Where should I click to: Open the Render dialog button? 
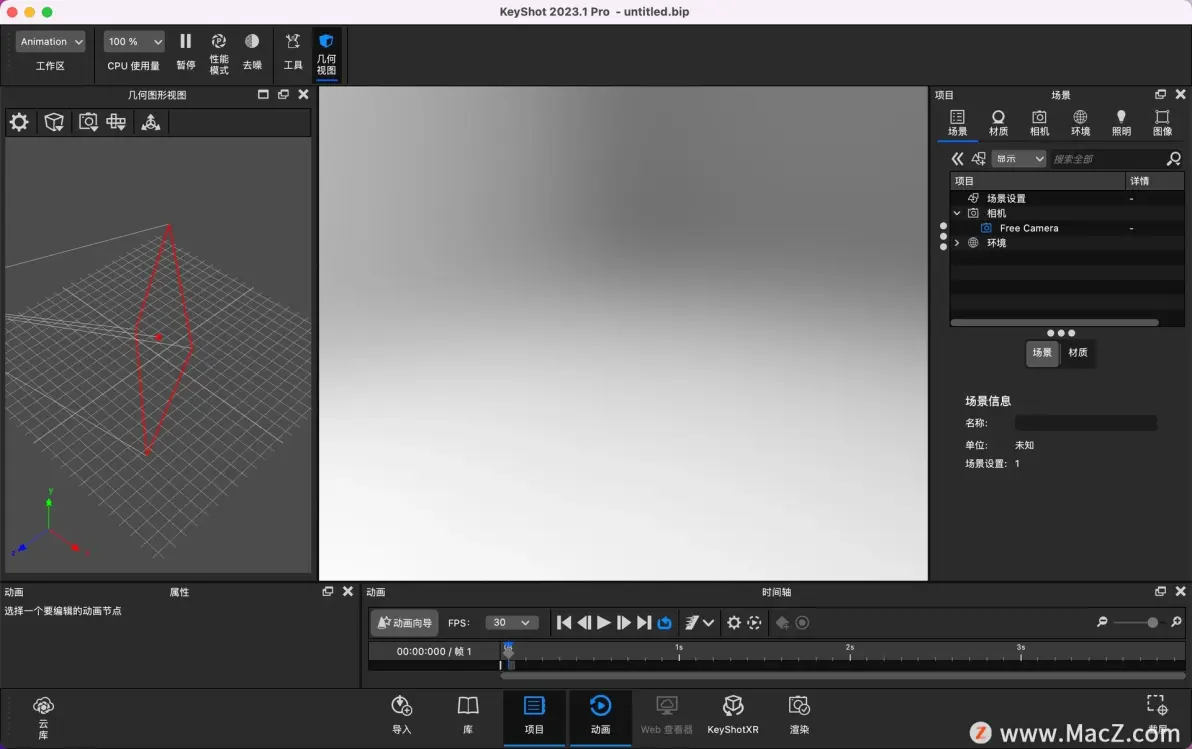(799, 716)
